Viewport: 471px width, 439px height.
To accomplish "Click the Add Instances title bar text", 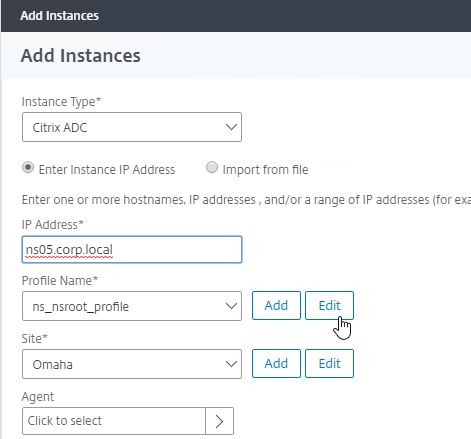I will pos(60,16).
